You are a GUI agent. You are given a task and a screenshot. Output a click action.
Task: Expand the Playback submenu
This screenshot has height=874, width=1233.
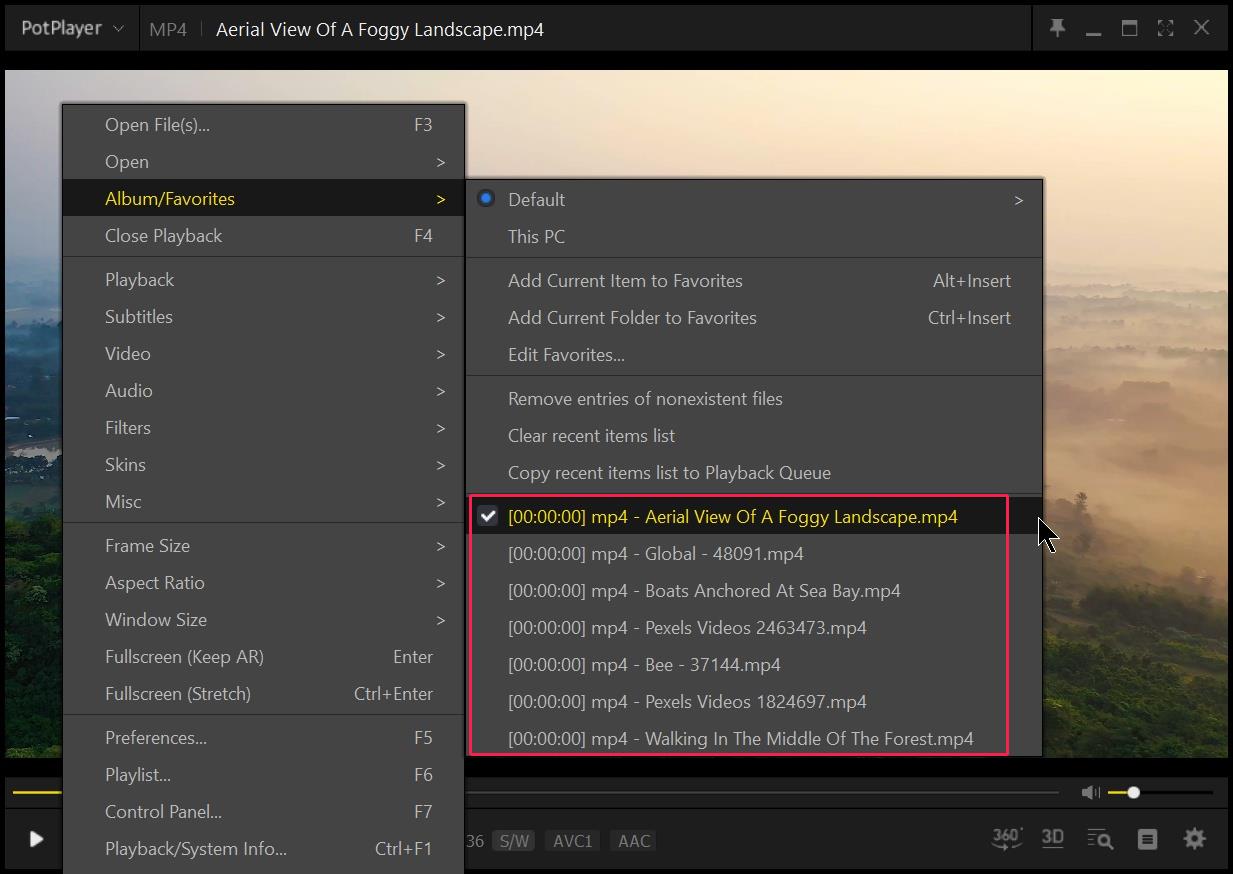coord(139,279)
